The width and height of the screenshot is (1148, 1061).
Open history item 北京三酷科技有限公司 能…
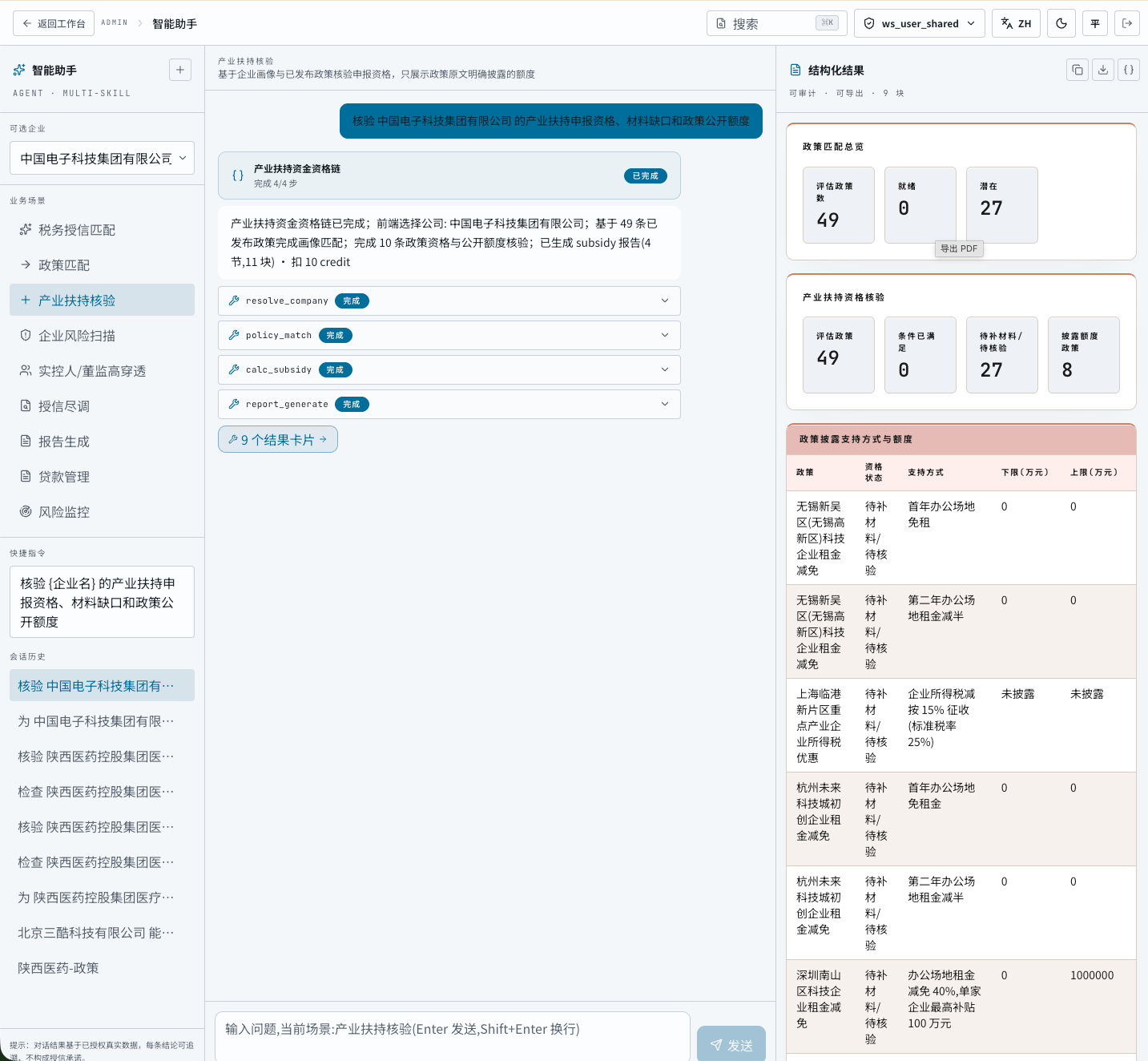tap(103, 933)
